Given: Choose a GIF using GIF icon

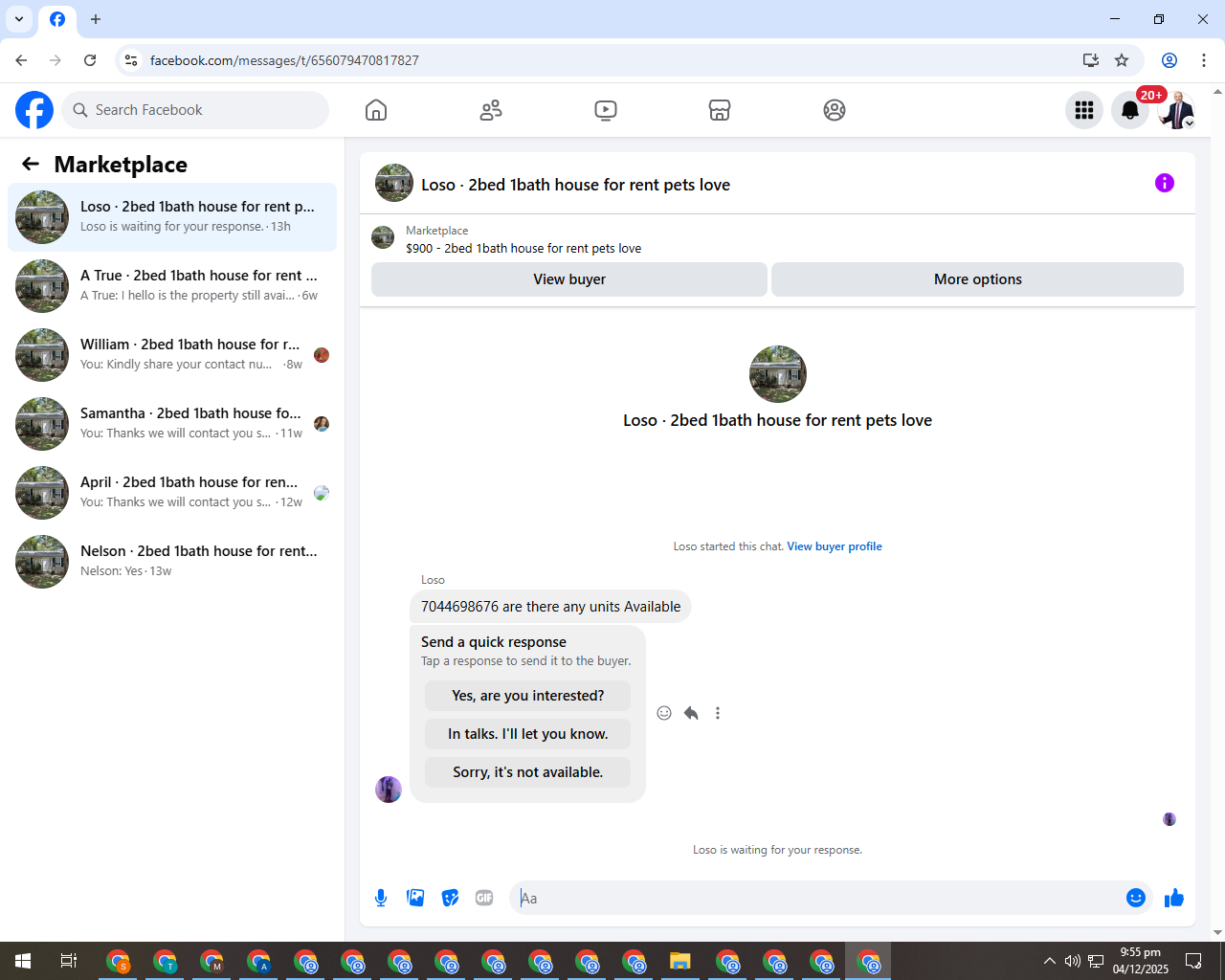Looking at the screenshot, I should click(x=484, y=898).
